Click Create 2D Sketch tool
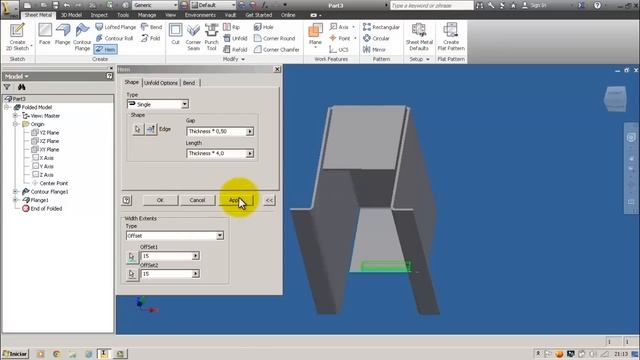640x360 pixels. point(17,37)
